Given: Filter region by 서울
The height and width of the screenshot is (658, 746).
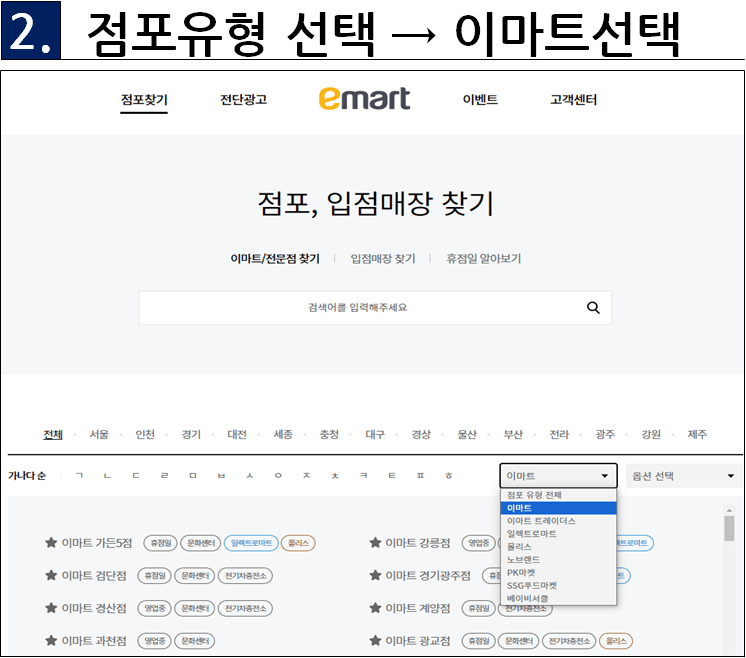Looking at the screenshot, I should (99, 434).
